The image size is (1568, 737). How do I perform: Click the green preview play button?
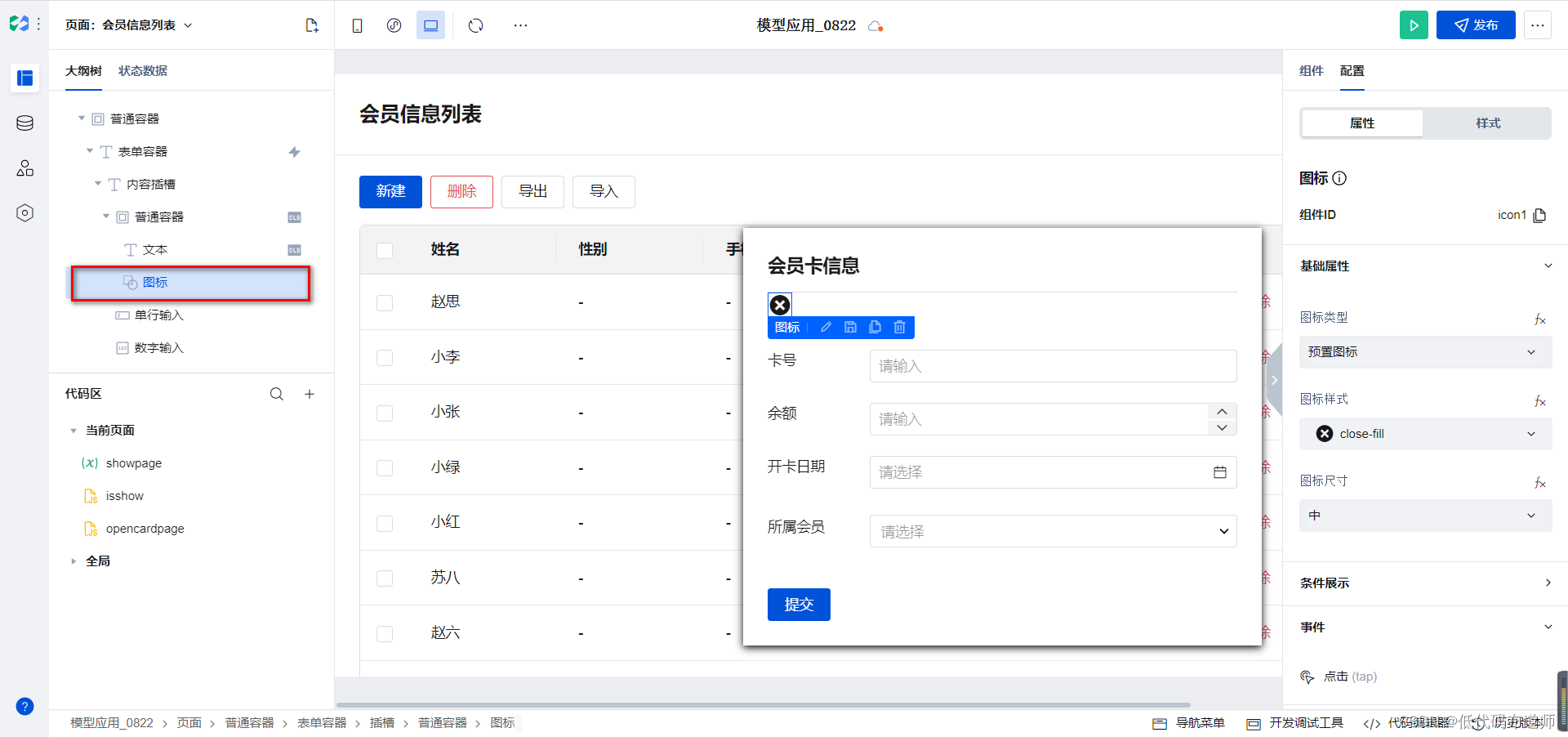tap(1414, 25)
